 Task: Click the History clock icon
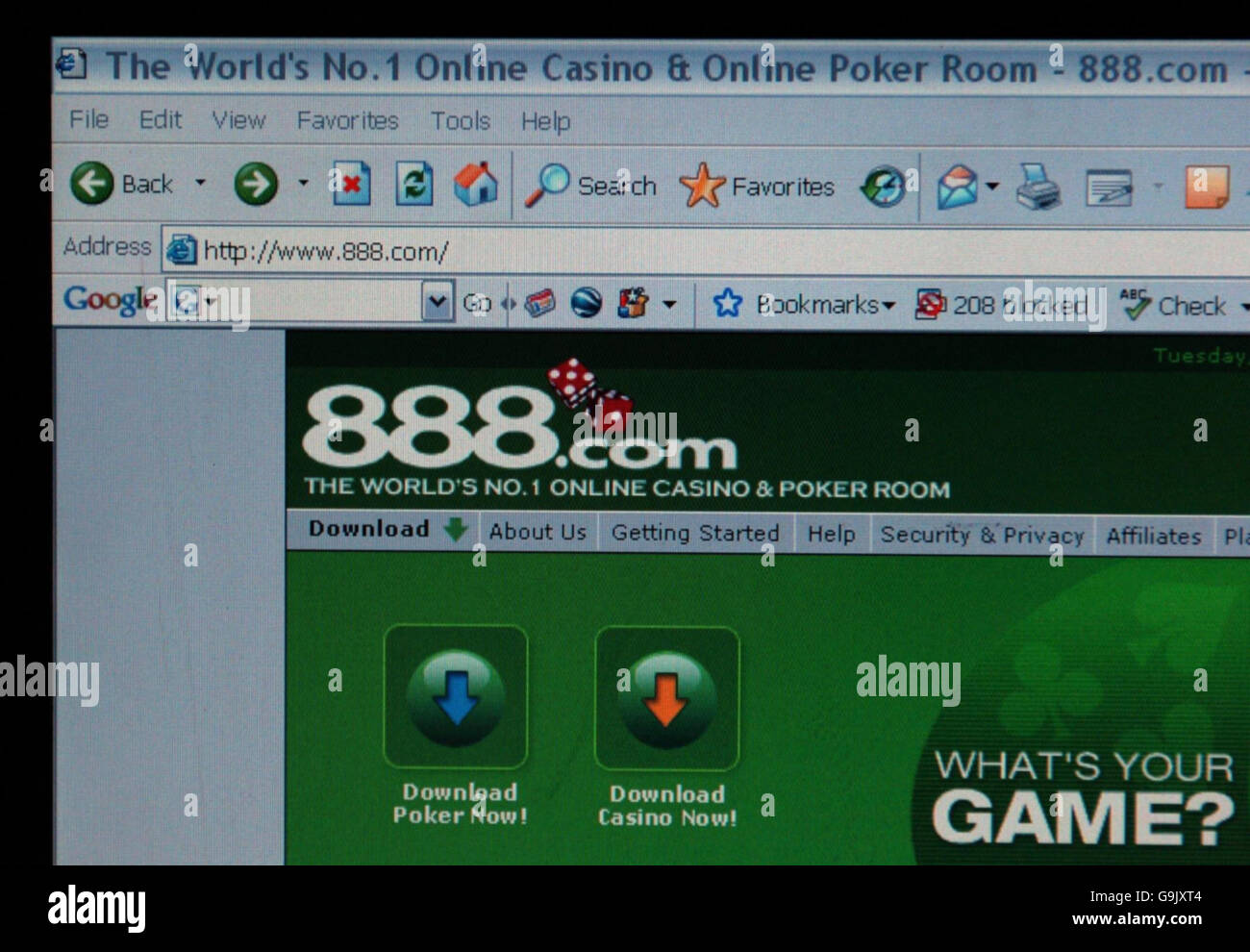coord(883,187)
